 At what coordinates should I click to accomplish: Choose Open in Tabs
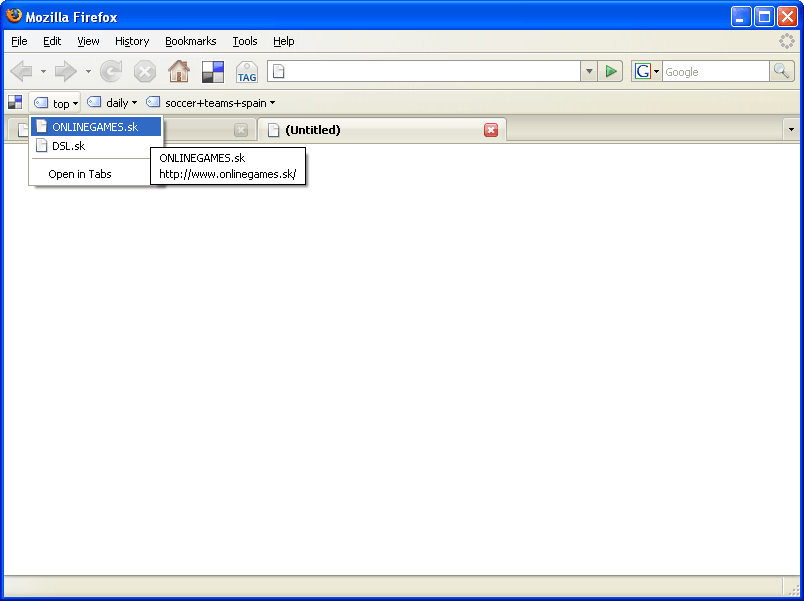[x=80, y=174]
